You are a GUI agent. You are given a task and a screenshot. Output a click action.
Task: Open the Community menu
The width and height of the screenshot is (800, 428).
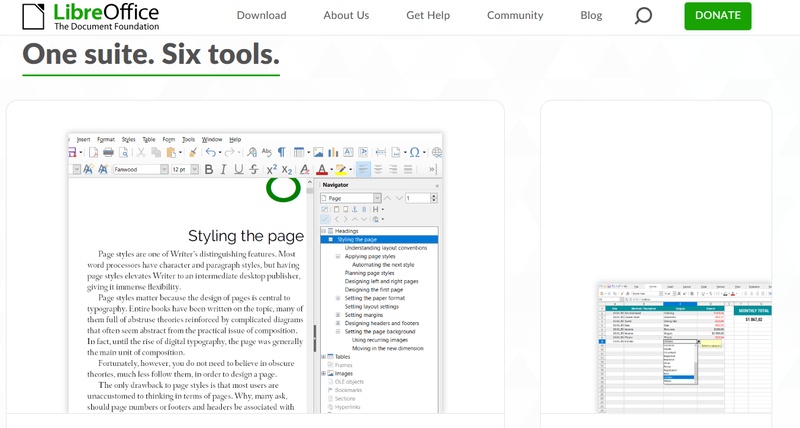[x=515, y=15]
